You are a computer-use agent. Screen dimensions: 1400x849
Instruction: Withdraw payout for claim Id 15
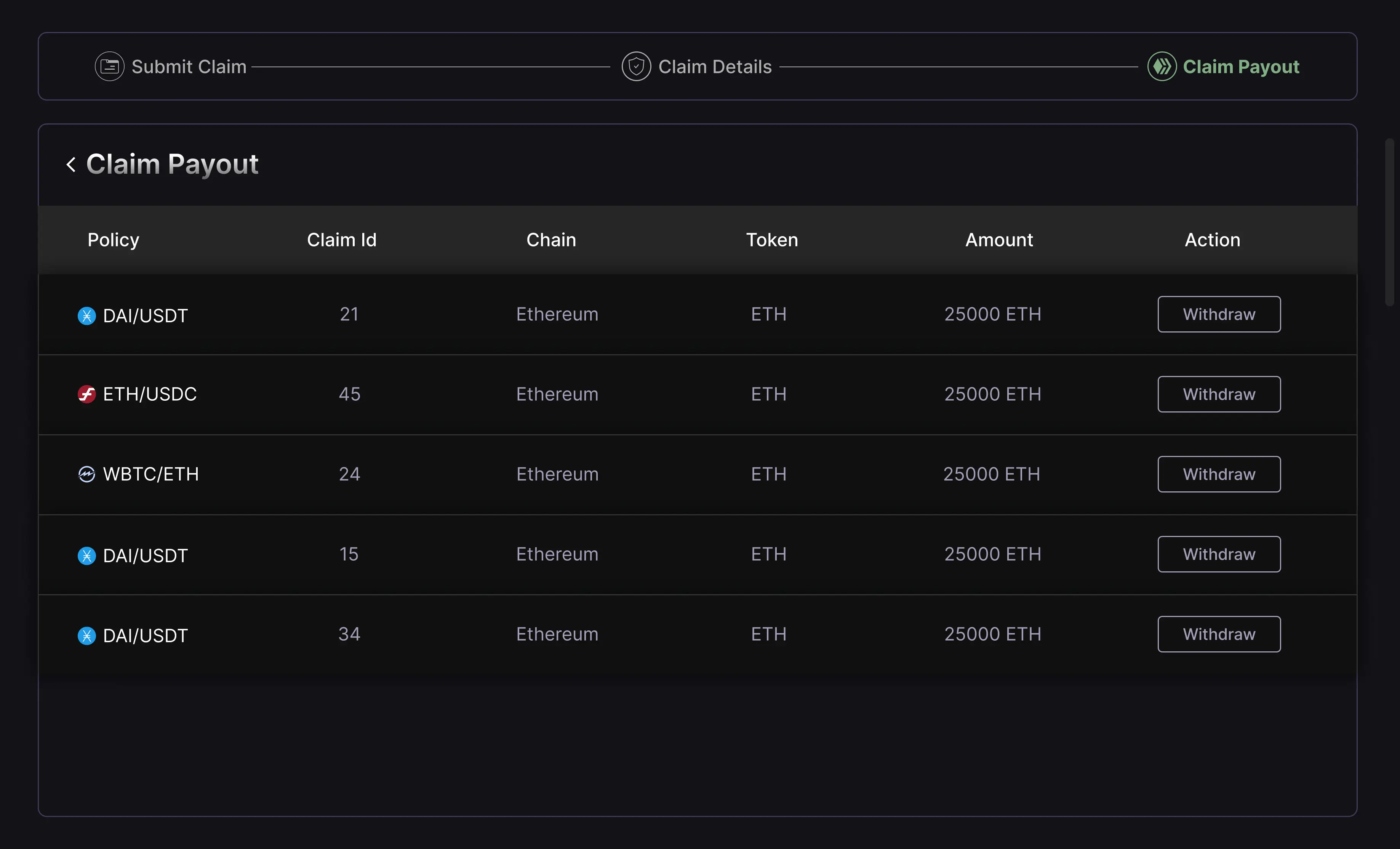coord(1219,554)
